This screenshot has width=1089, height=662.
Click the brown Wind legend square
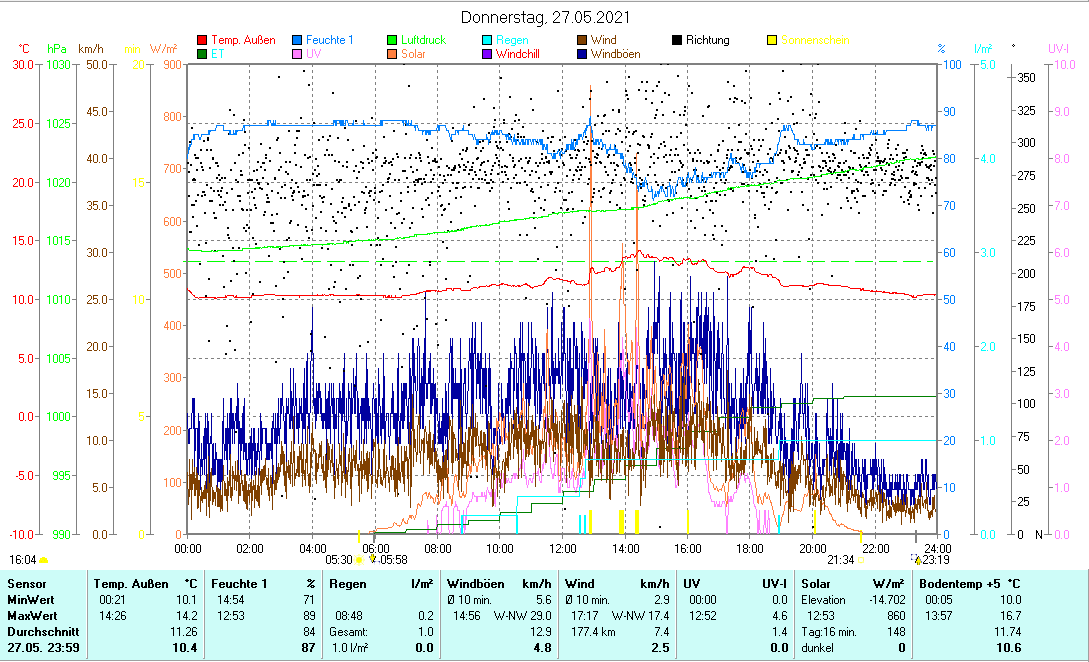pos(582,40)
